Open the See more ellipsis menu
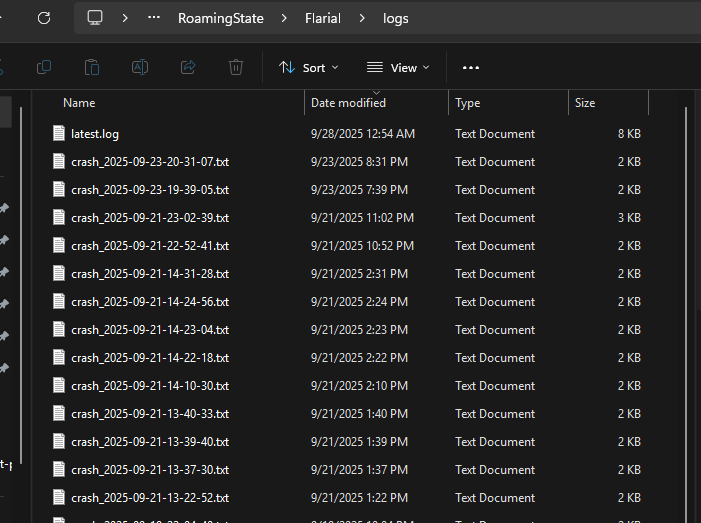The image size is (701, 523). click(471, 68)
